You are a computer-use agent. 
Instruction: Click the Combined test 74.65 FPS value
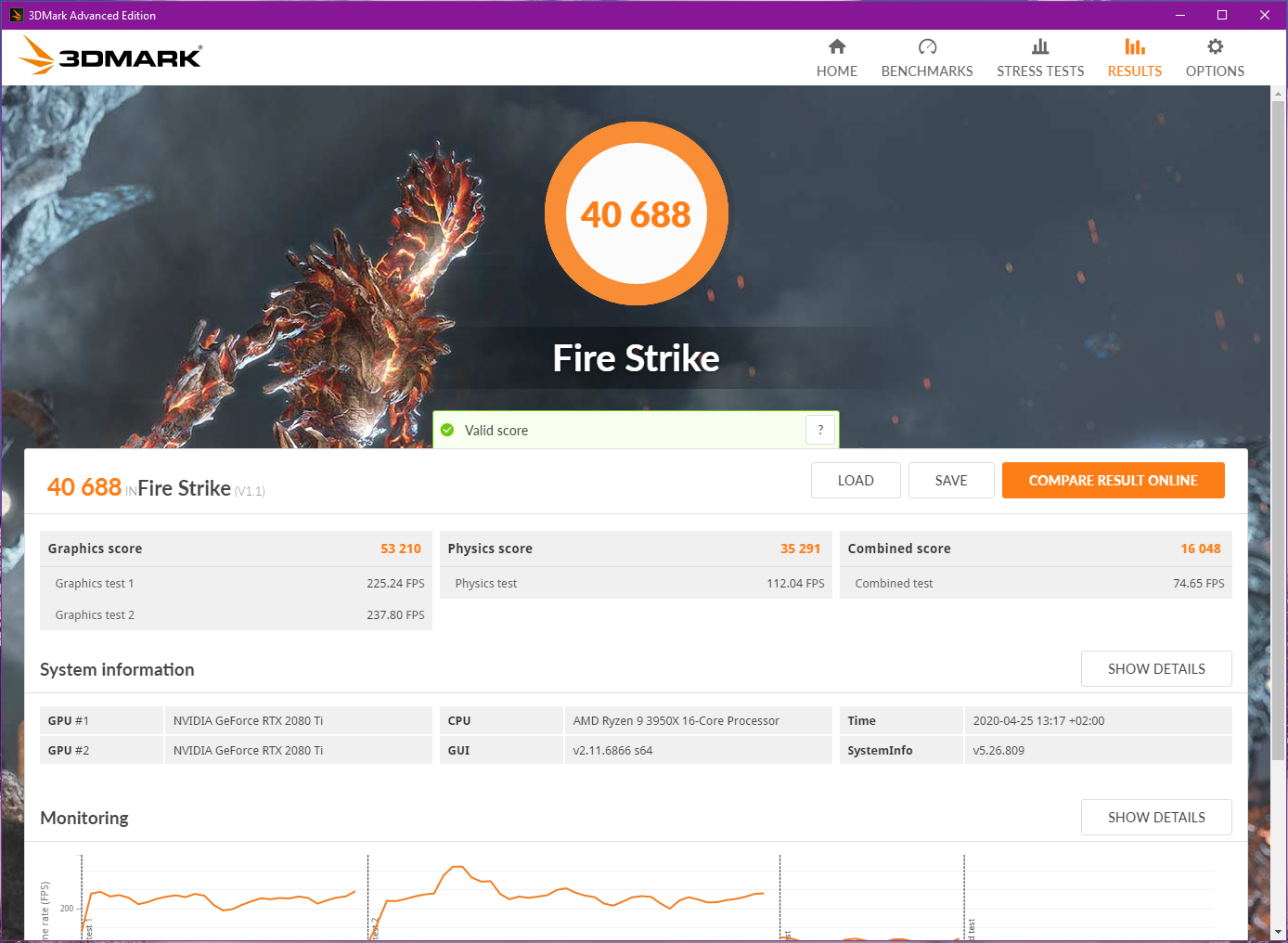1199,583
